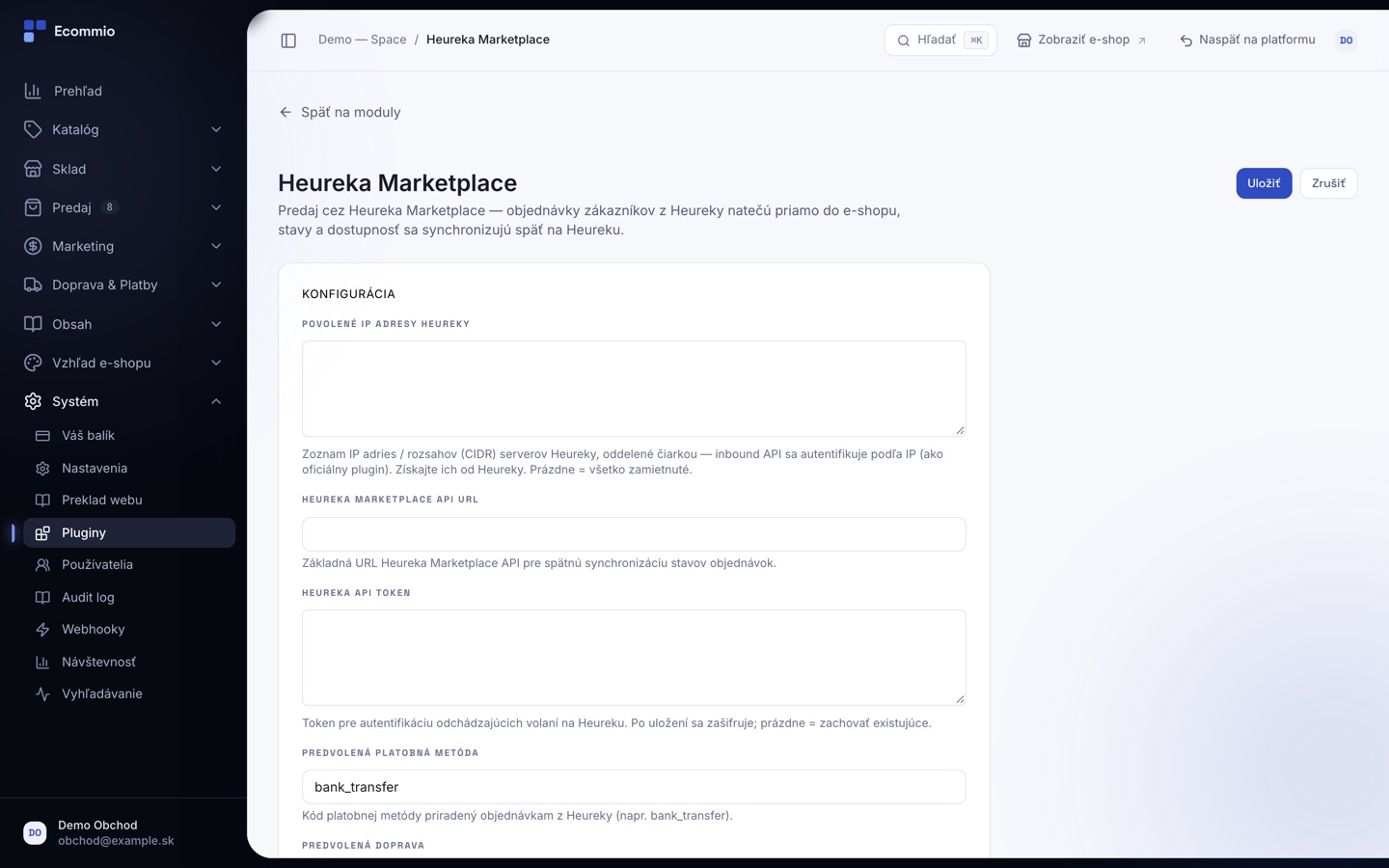Collapse the Systém menu chevron

pos(216,401)
